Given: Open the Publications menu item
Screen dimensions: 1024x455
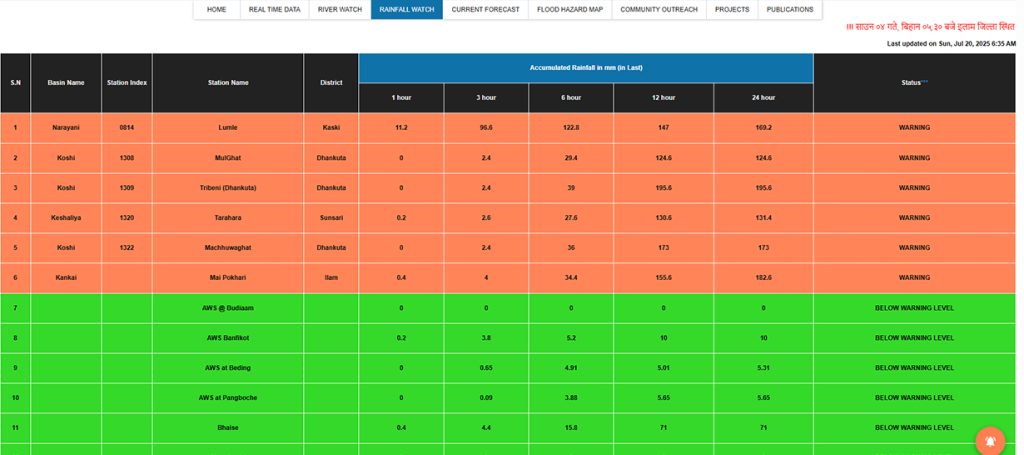Looking at the screenshot, I should (789, 9).
